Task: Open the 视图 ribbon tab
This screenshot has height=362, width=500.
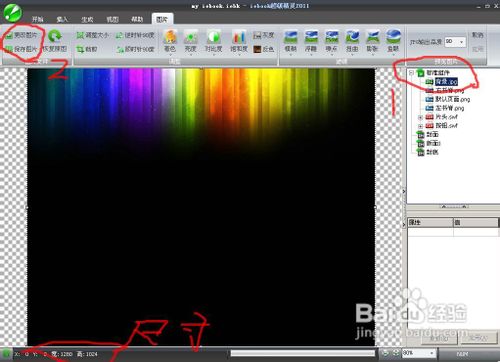Action: pyautogui.click(x=112, y=19)
